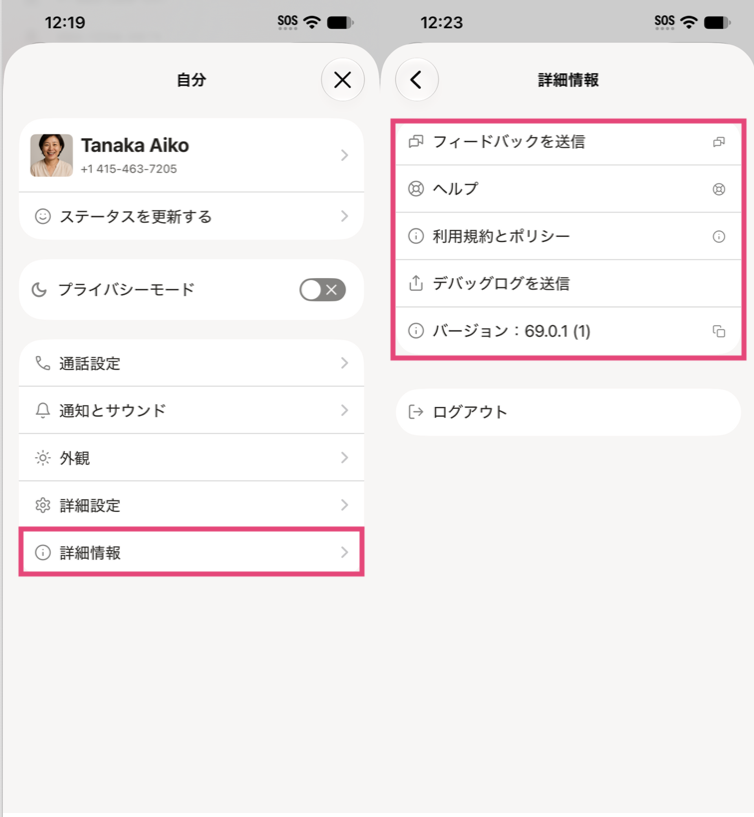The image size is (754, 817).
Task: Open the ステータスを更新する row chevron
Action: [x=344, y=216]
